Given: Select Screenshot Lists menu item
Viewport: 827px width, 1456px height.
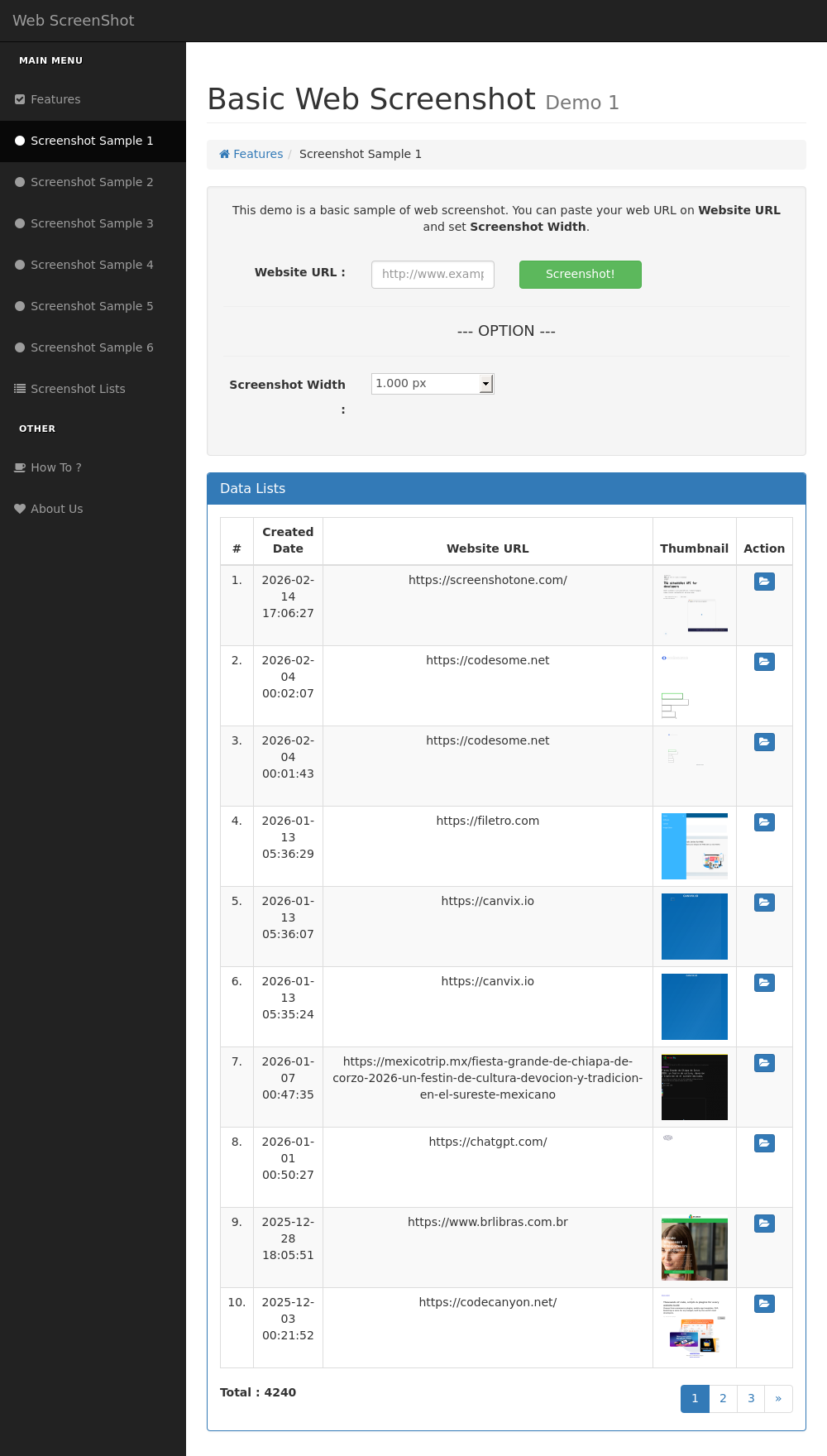Looking at the screenshot, I should point(78,389).
